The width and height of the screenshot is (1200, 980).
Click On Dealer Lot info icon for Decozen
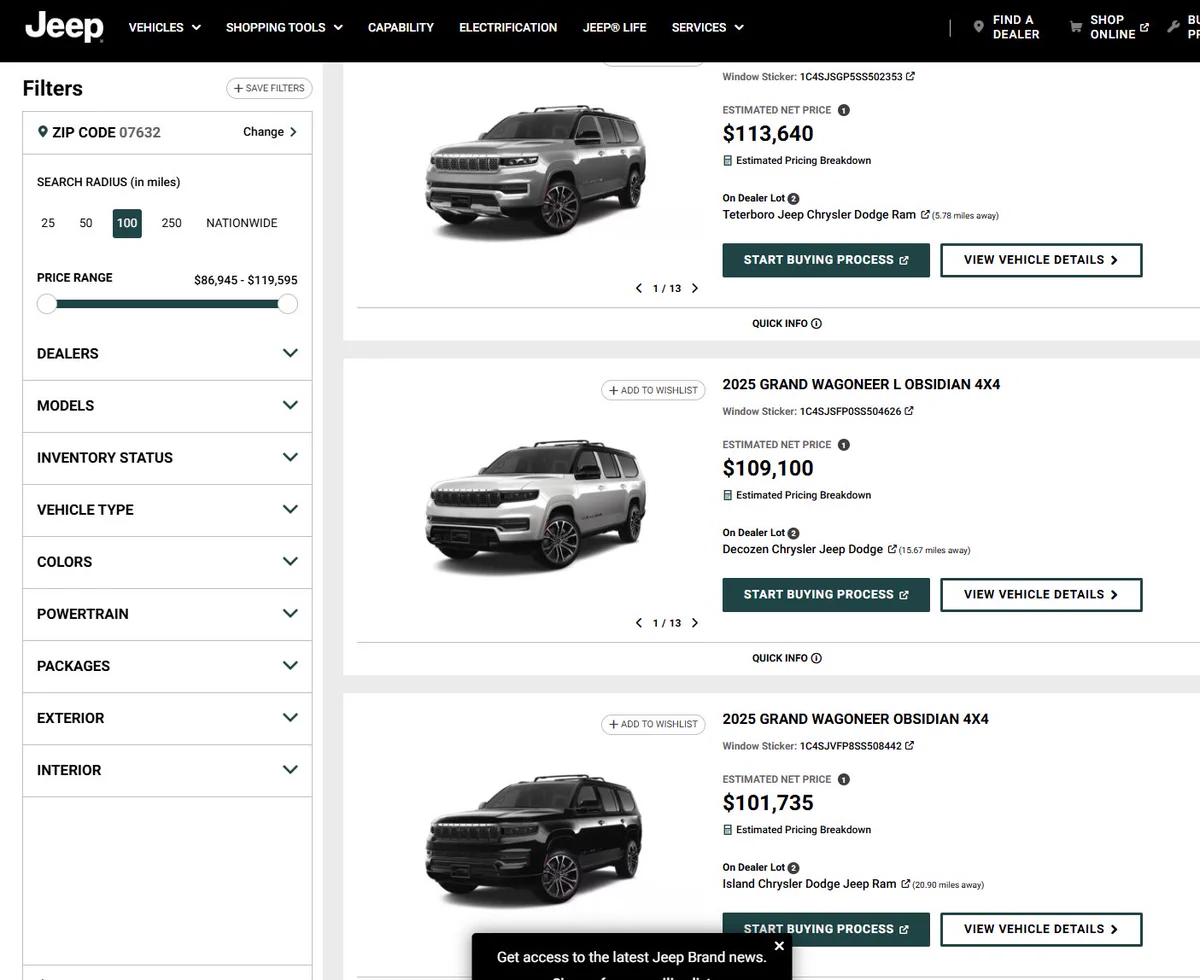pyautogui.click(x=793, y=533)
